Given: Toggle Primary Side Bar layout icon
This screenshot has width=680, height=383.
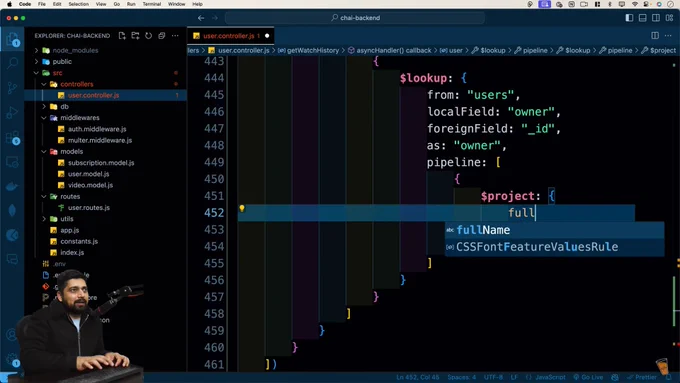Looking at the screenshot, I should click(x=629, y=18).
